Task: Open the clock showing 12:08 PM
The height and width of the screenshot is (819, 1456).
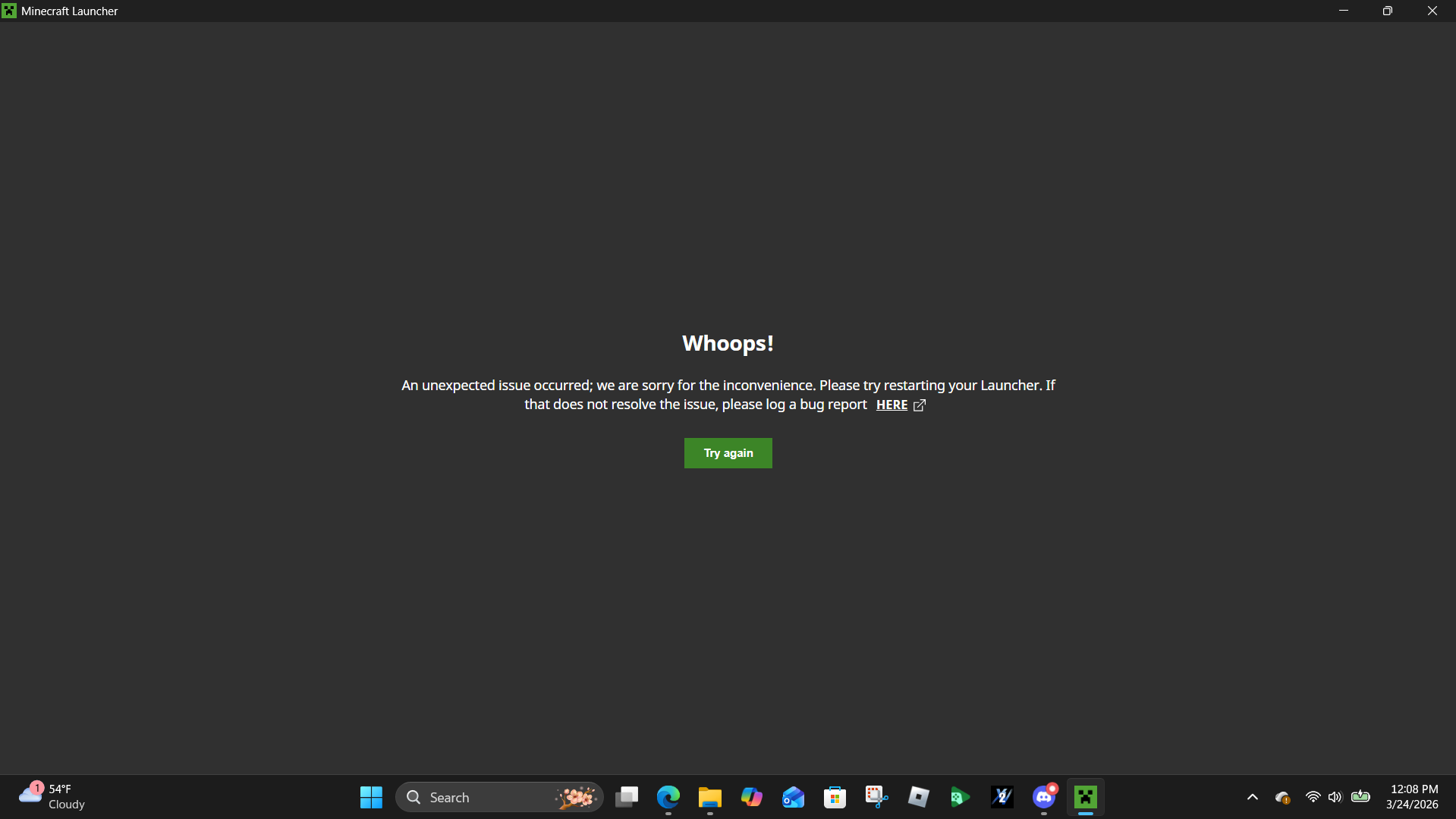Action: (x=1412, y=797)
